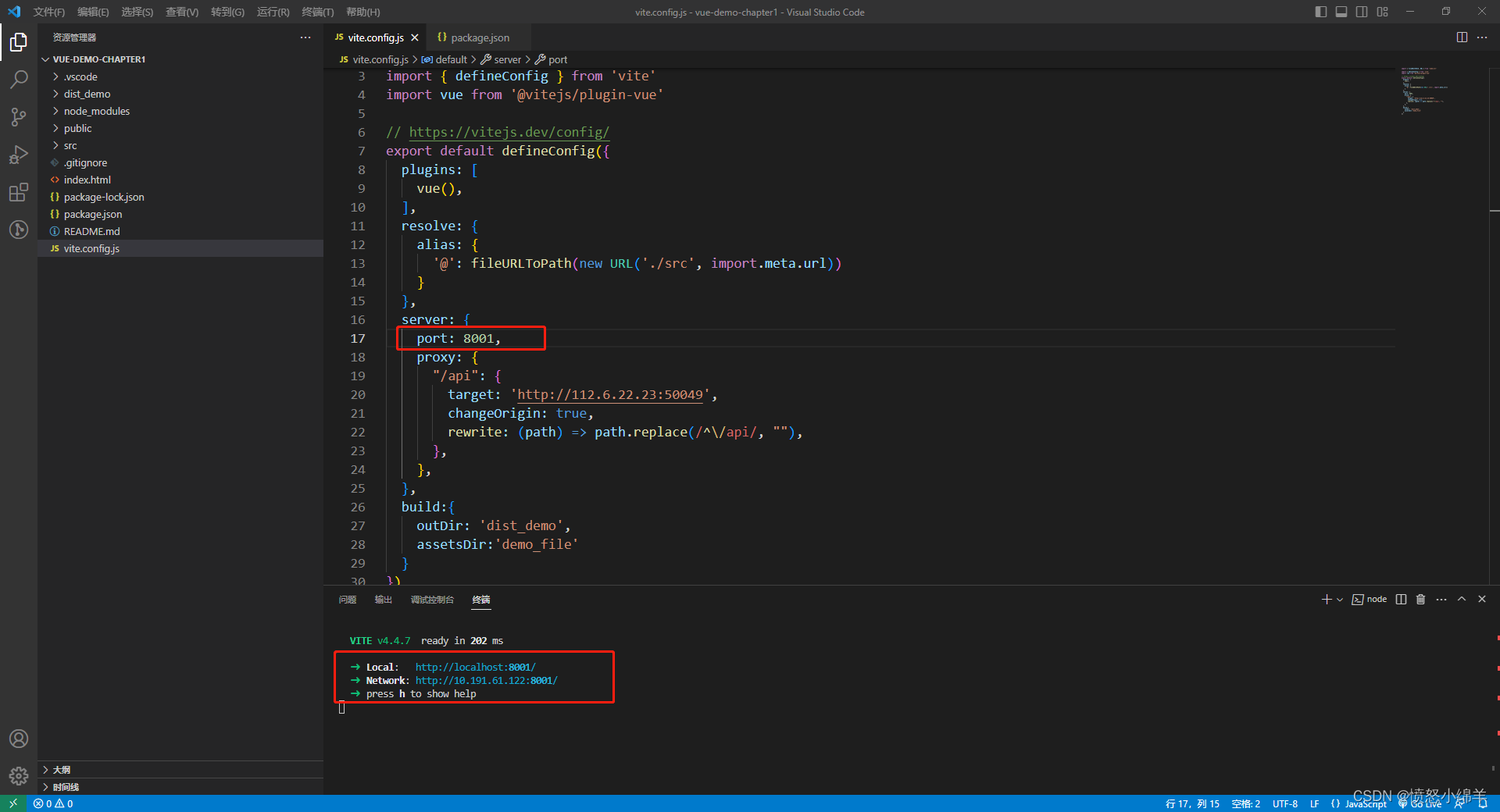The width and height of the screenshot is (1500, 812).
Task: Select vite.config.js in the explorer tree
Action: 180,248
